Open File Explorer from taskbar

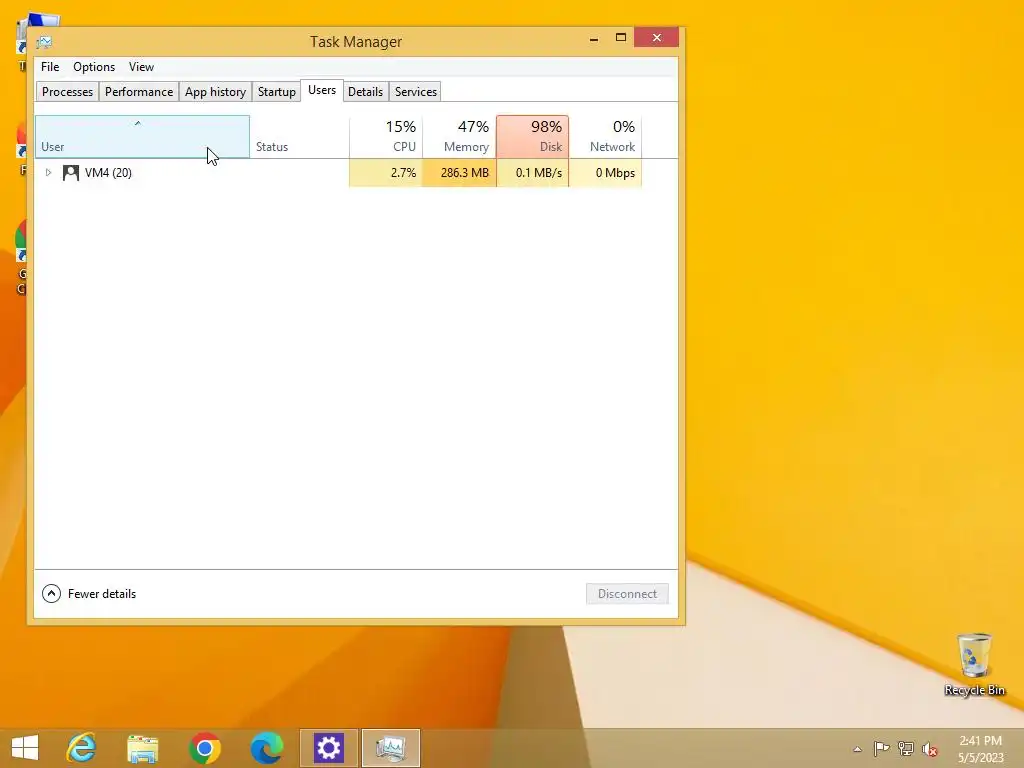[x=142, y=748]
